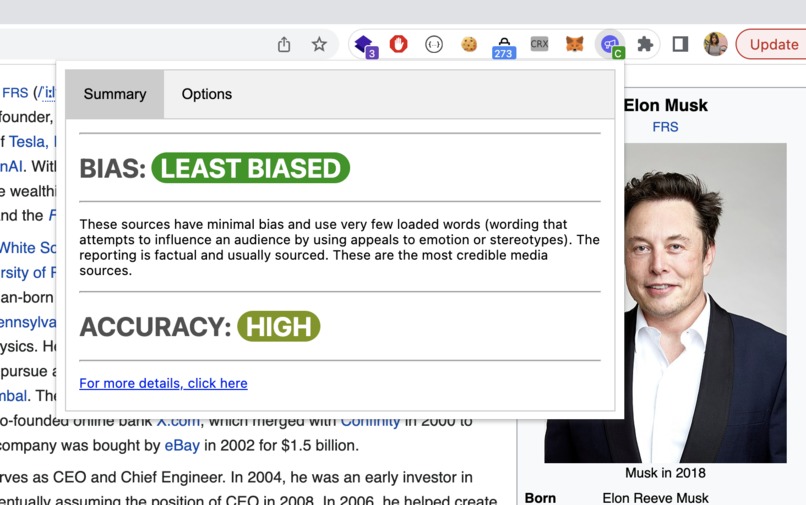This screenshot has width=806, height=505.
Task: Open the cookie extension icon
Action: pos(469,45)
